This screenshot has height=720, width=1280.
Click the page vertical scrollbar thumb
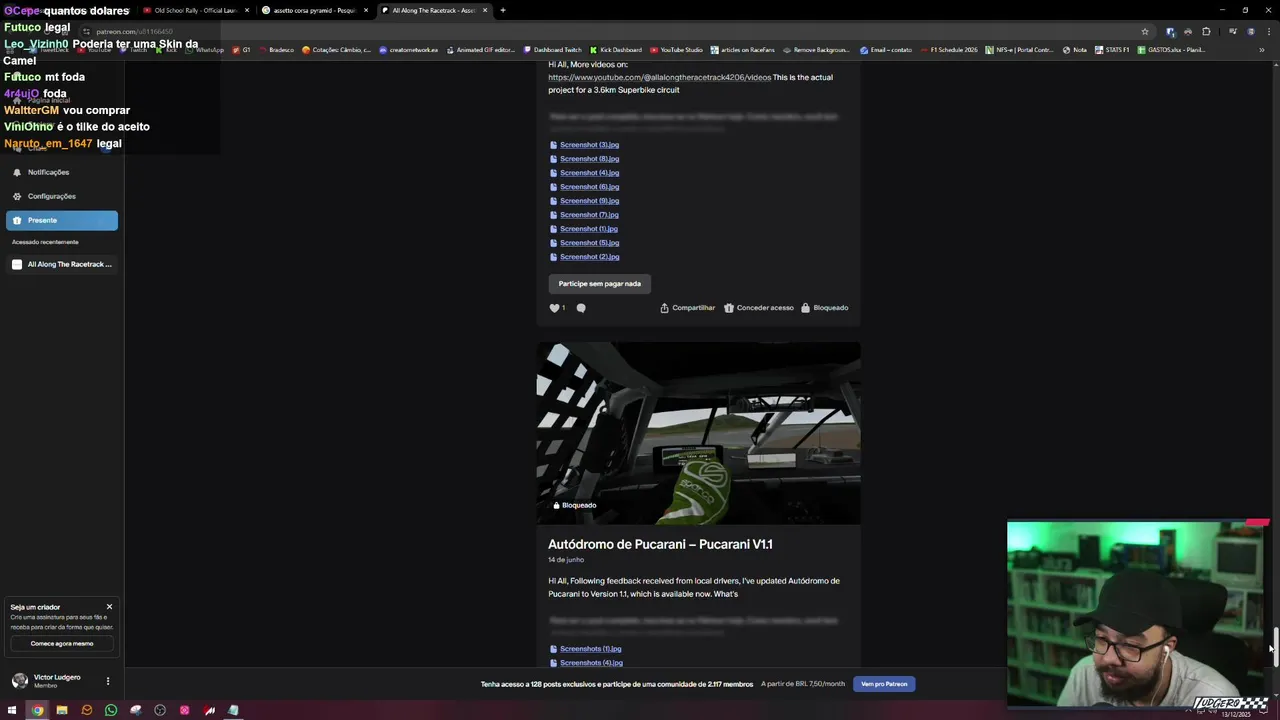(1276, 647)
